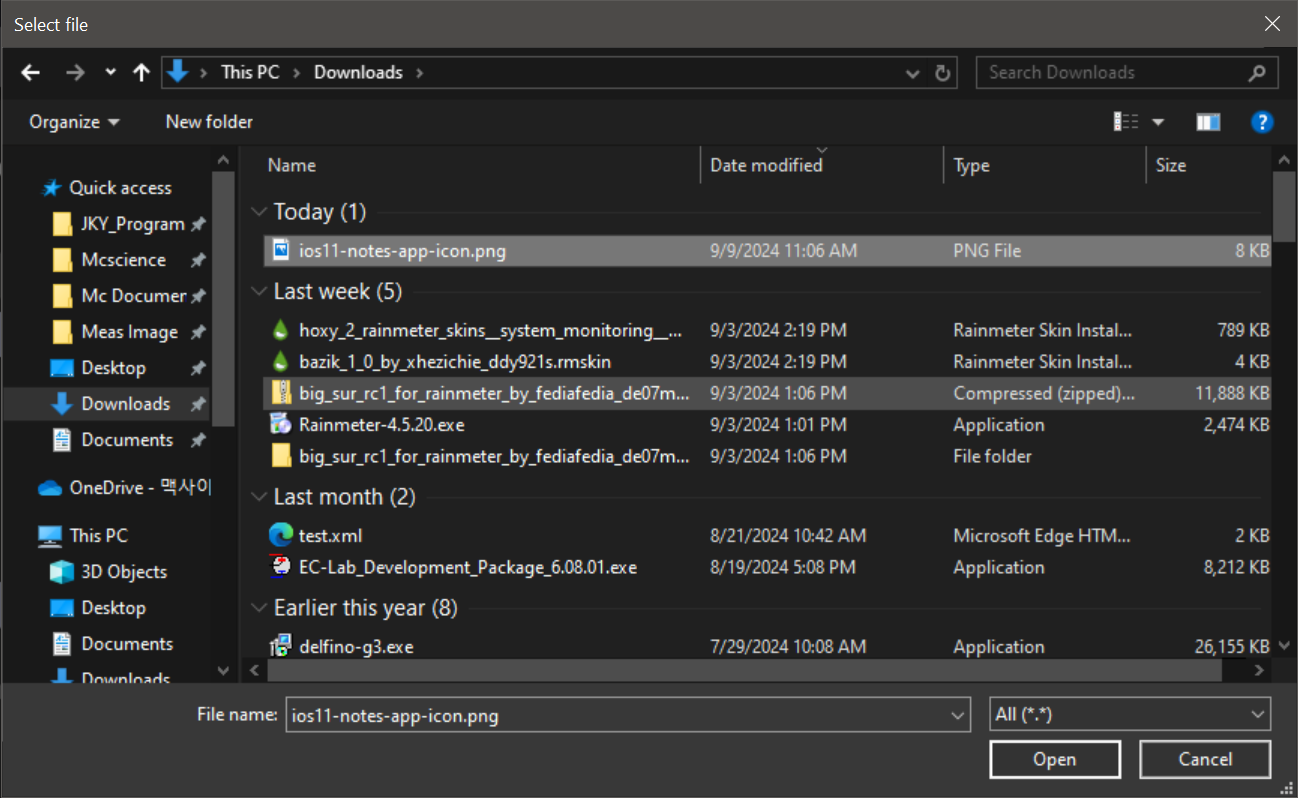Open Desktop under This PC
The width and height of the screenshot is (1298, 798).
(113, 608)
